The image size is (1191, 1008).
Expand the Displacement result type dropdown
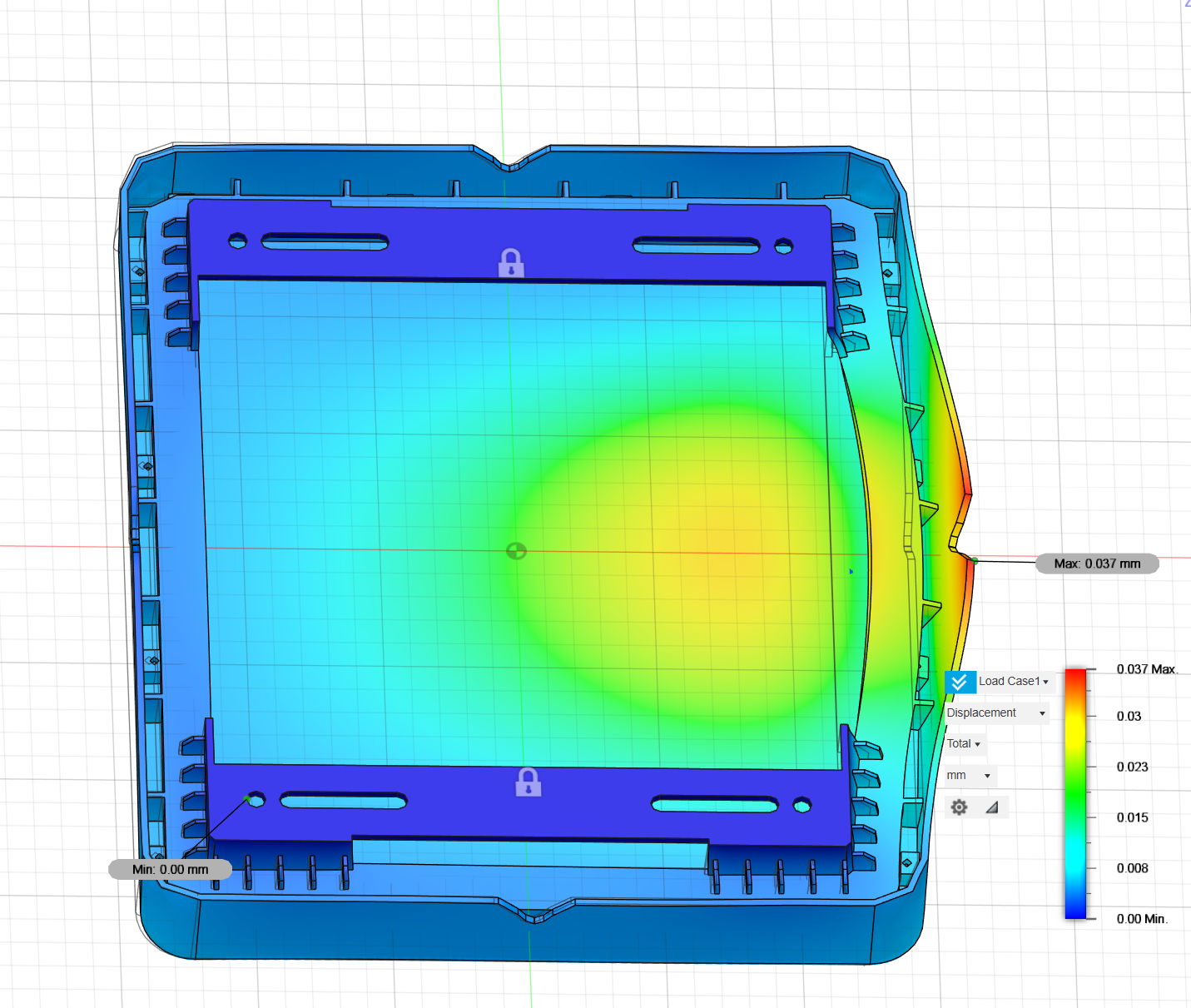[995, 713]
